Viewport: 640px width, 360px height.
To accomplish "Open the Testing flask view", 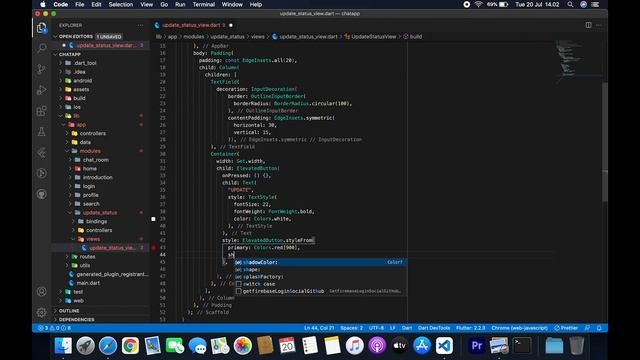I will [x=42, y=131].
